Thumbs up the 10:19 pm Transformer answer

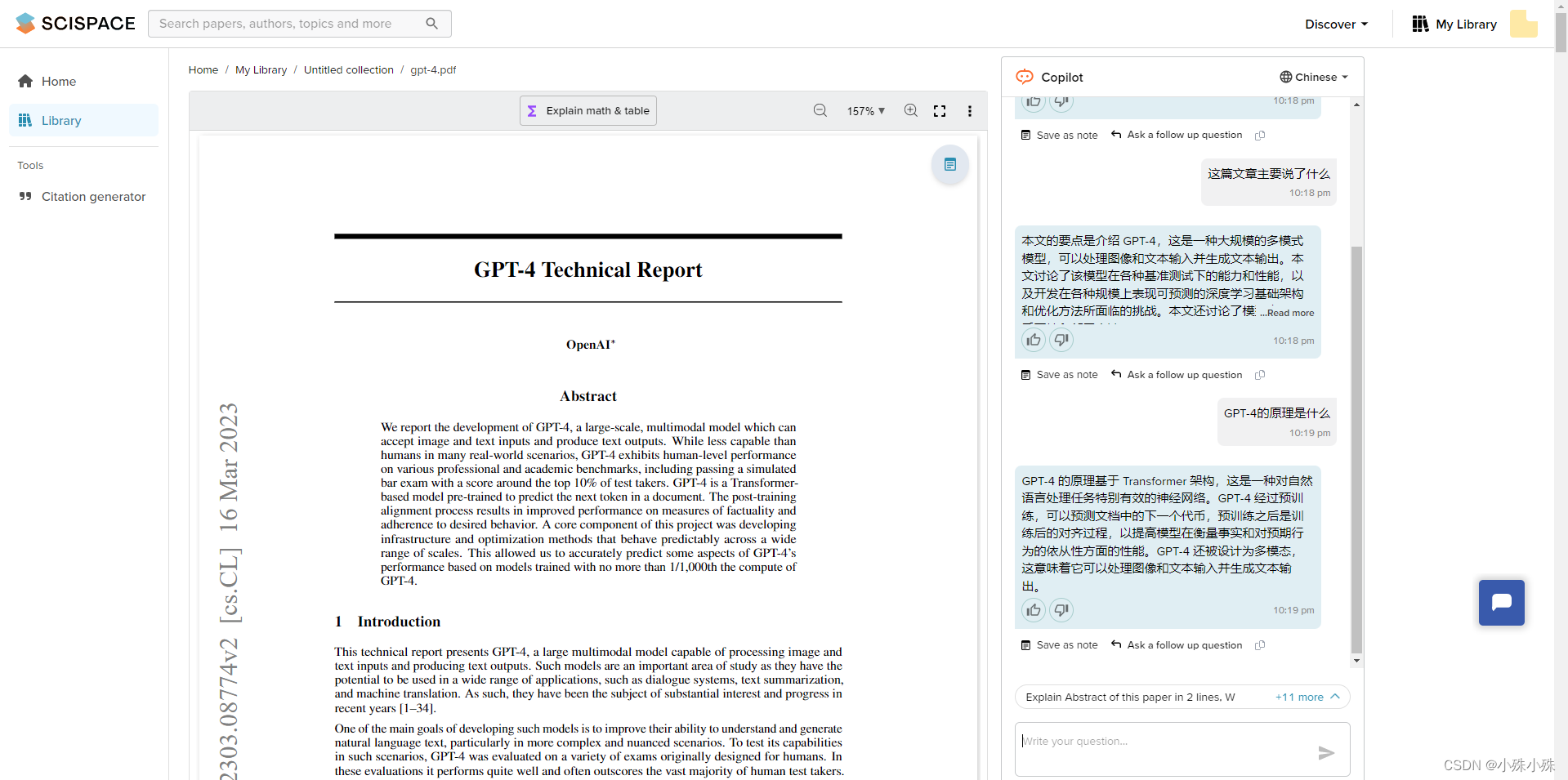click(x=1034, y=609)
